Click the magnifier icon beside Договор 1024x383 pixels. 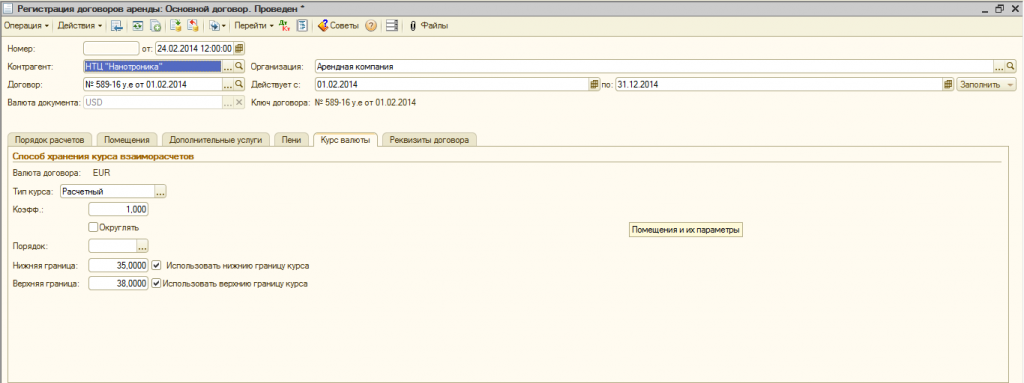(x=239, y=84)
